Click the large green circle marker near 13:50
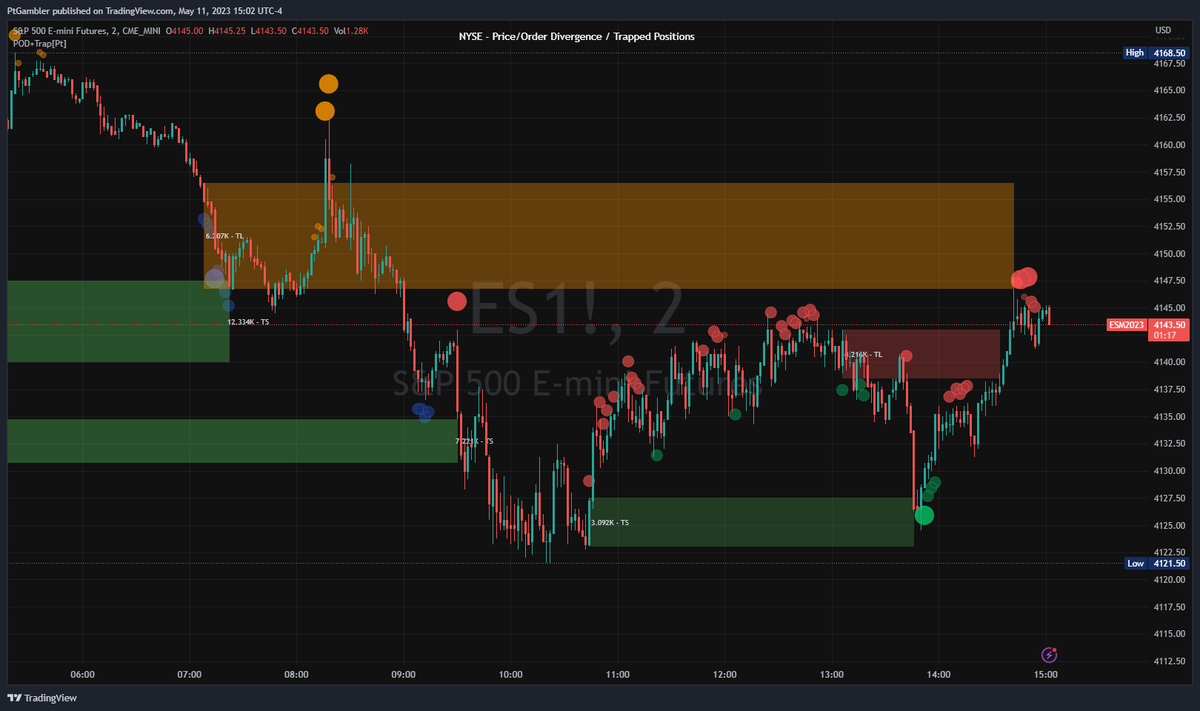The width and height of the screenshot is (1200, 711). tap(924, 515)
